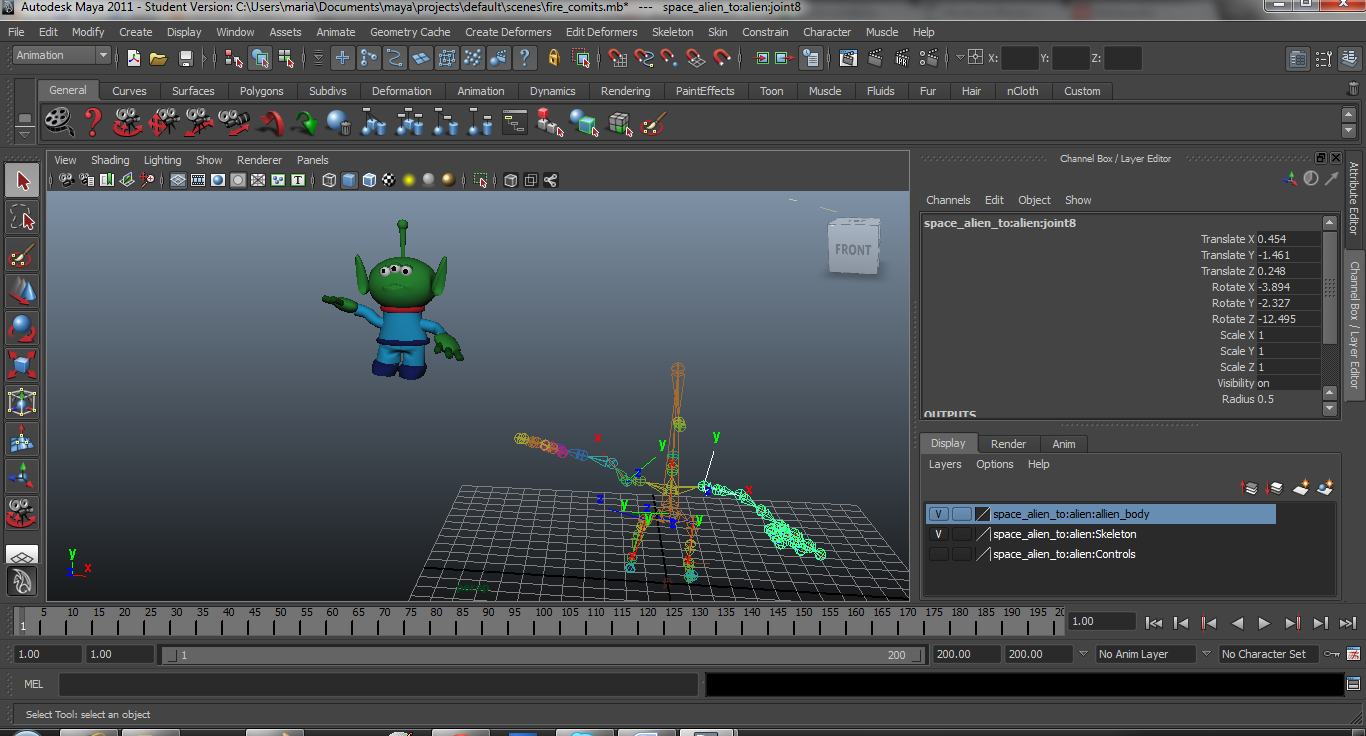1366x736 pixels.
Task: Open the Render Settings clapperboard icon
Action: point(929,58)
